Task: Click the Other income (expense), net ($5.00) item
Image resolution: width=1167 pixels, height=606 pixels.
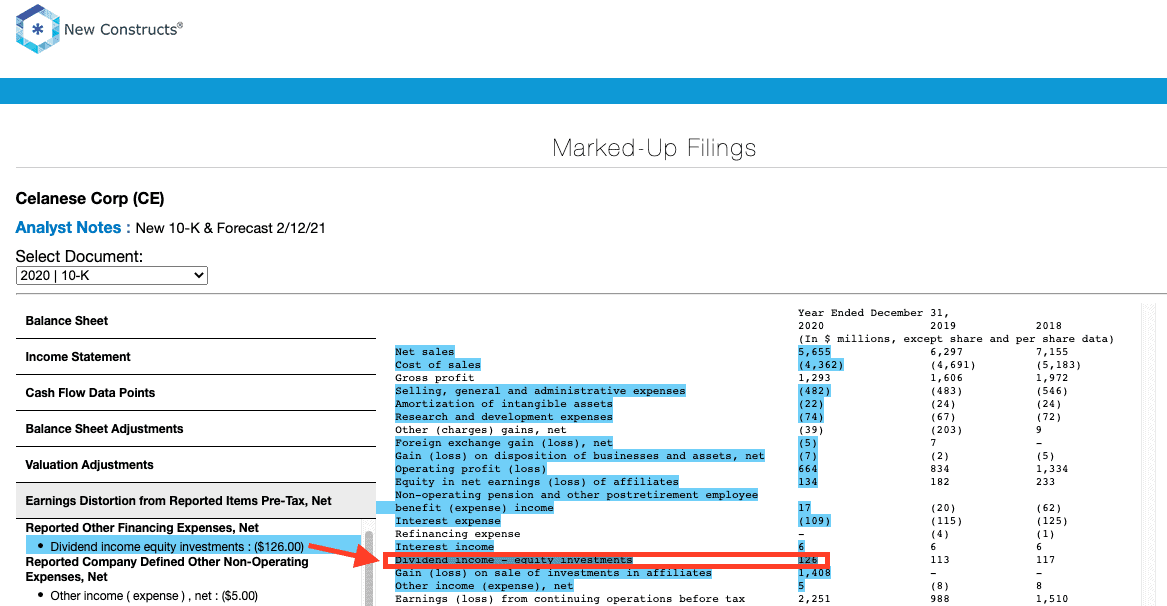Action: tap(154, 596)
